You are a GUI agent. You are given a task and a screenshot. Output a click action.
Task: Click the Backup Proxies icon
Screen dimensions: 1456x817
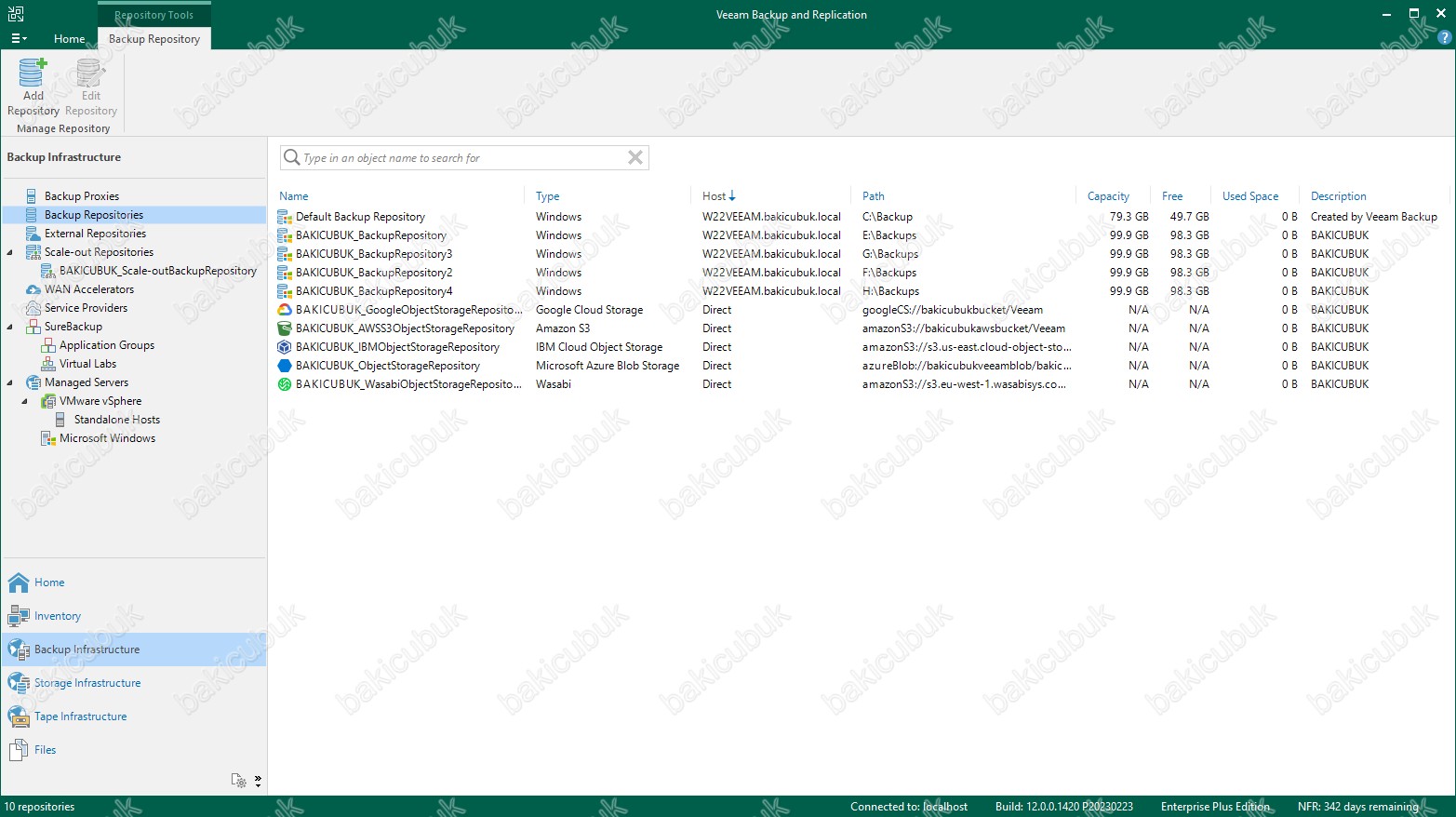(33, 196)
